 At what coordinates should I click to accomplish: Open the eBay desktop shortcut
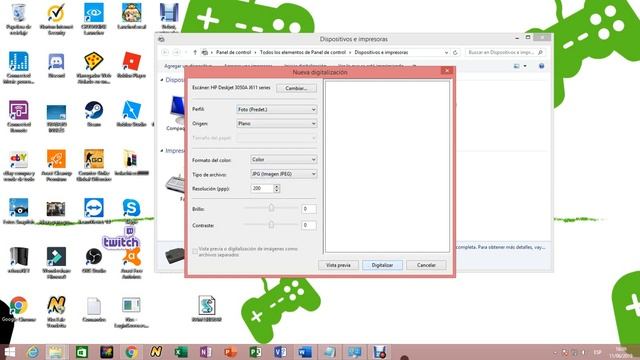click(18, 165)
